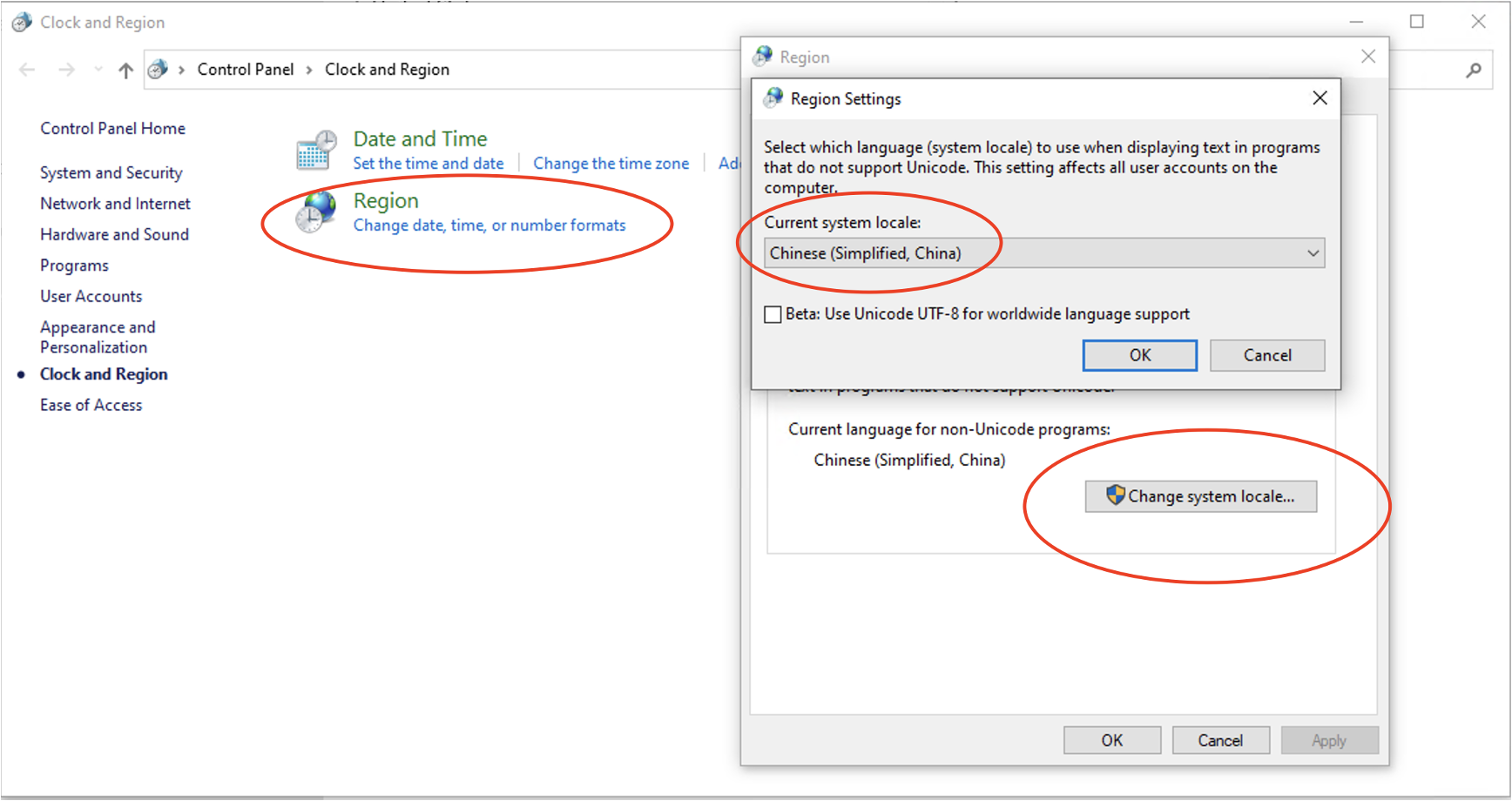Open Date and Time heading link
The height and width of the screenshot is (801, 1512).
tap(420, 139)
